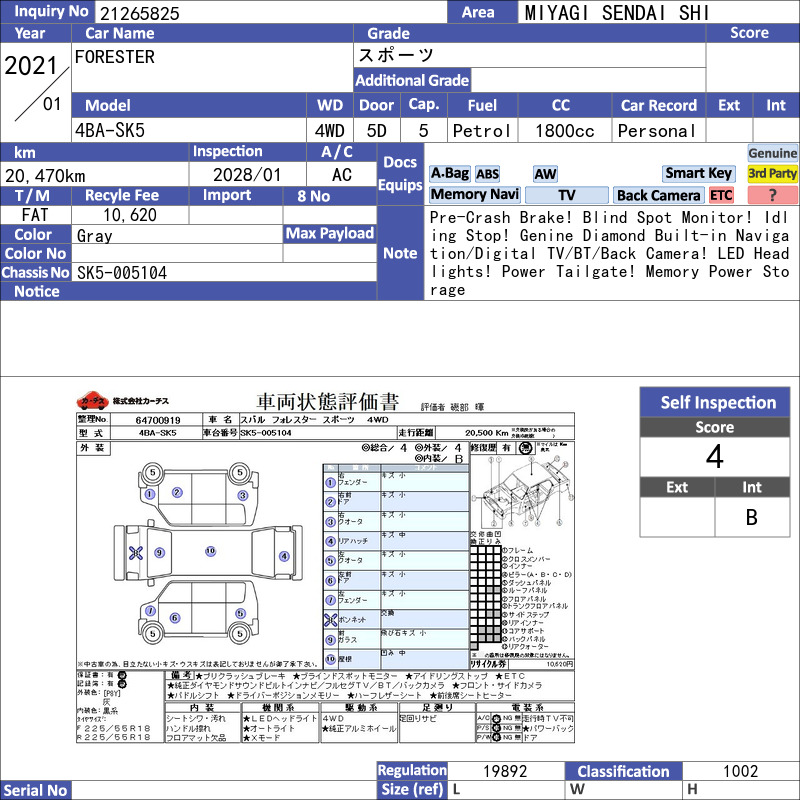Click the ABS equipment badge
Screen dimensions: 800x800
[x=487, y=174]
